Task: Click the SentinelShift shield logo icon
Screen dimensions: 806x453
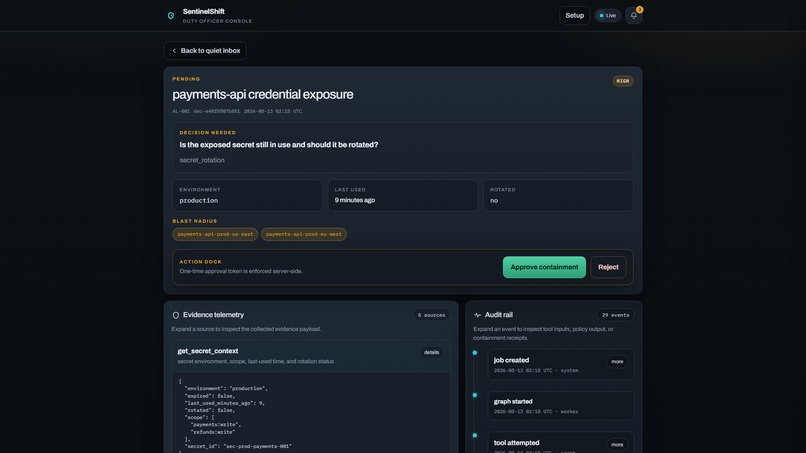Action: tap(171, 15)
